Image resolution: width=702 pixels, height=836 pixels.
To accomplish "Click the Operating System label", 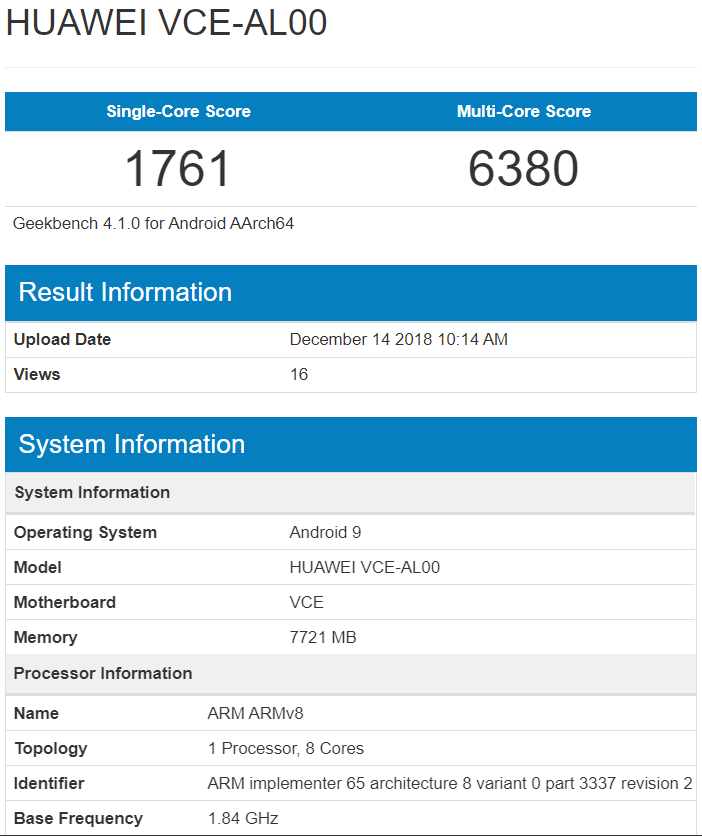I will pos(85,533).
